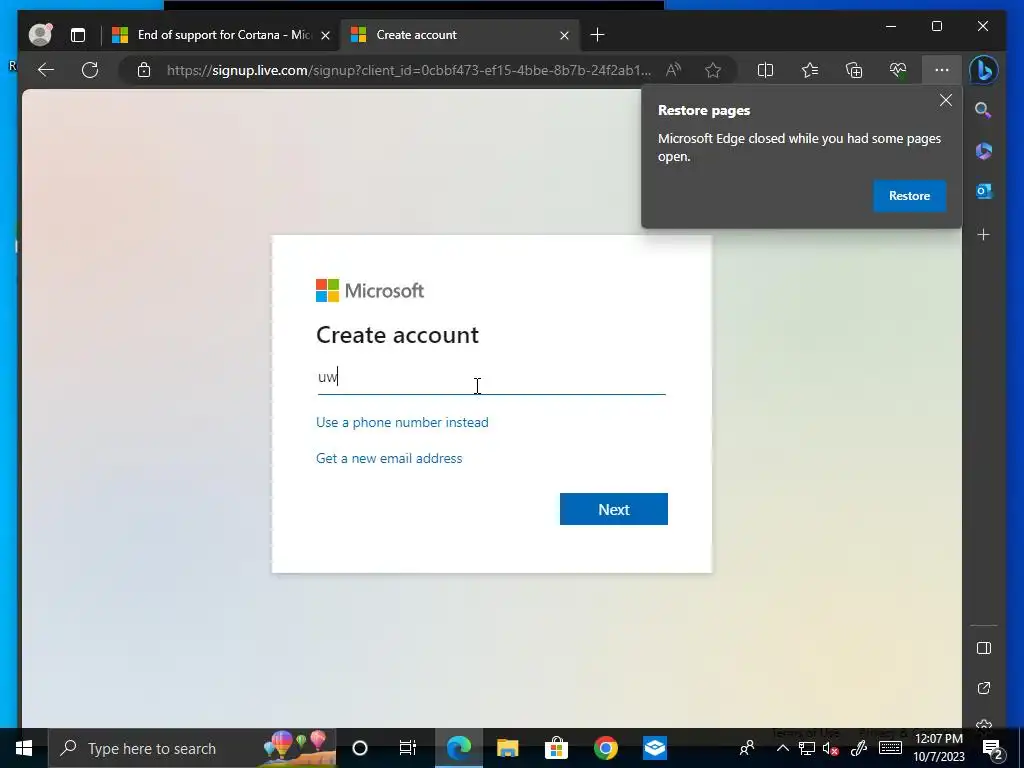
Task: Open Read aloud icon in address bar
Action: 673,70
